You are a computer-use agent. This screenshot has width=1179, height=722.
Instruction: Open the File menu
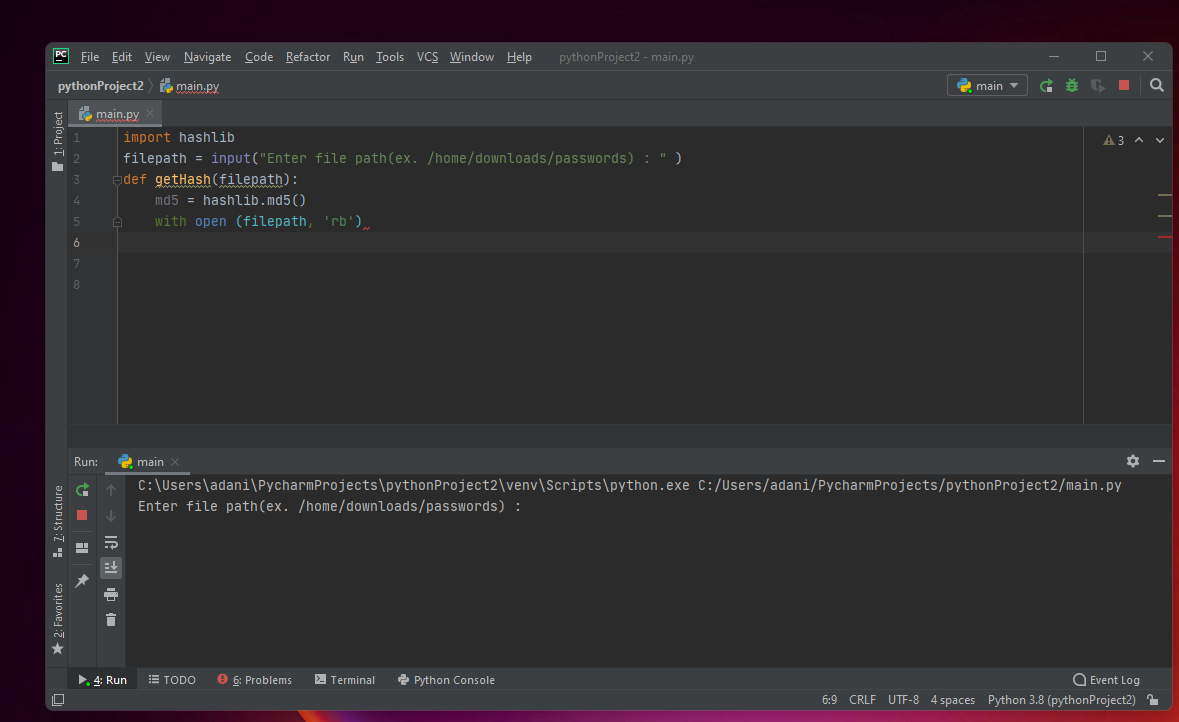[x=89, y=57]
